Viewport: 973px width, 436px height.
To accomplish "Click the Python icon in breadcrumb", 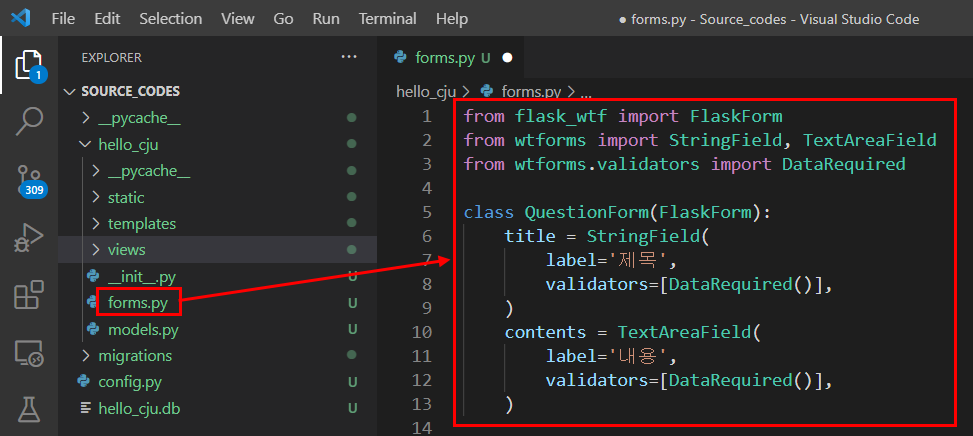I will pyautogui.click(x=487, y=91).
